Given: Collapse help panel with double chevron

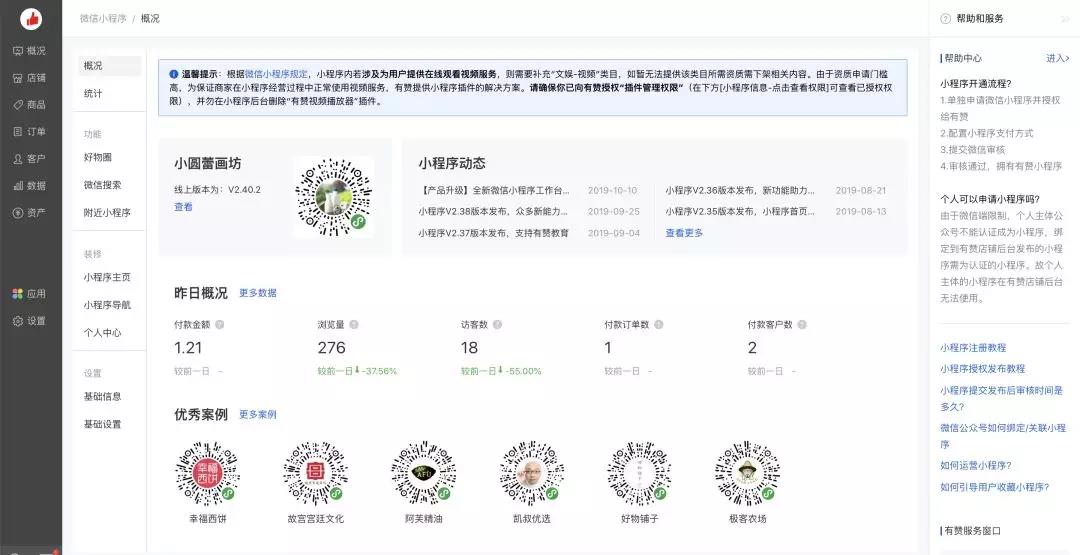Looking at the screenshot, I should pyautogui.click(x=1066, y=19).
